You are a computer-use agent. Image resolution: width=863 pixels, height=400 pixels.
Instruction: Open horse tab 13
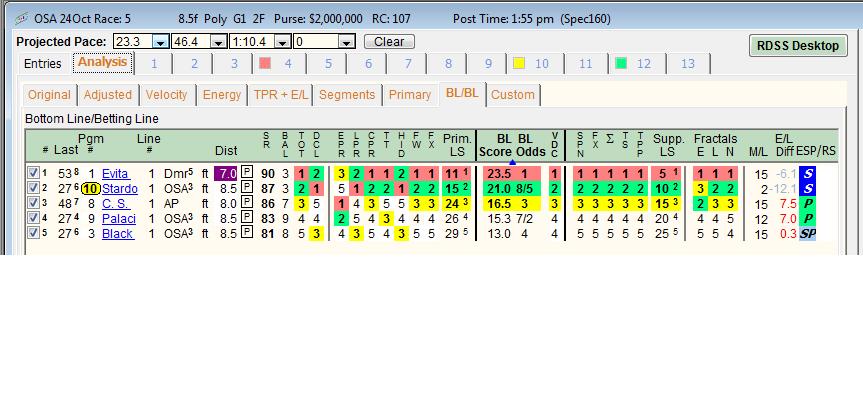point(688,64)
